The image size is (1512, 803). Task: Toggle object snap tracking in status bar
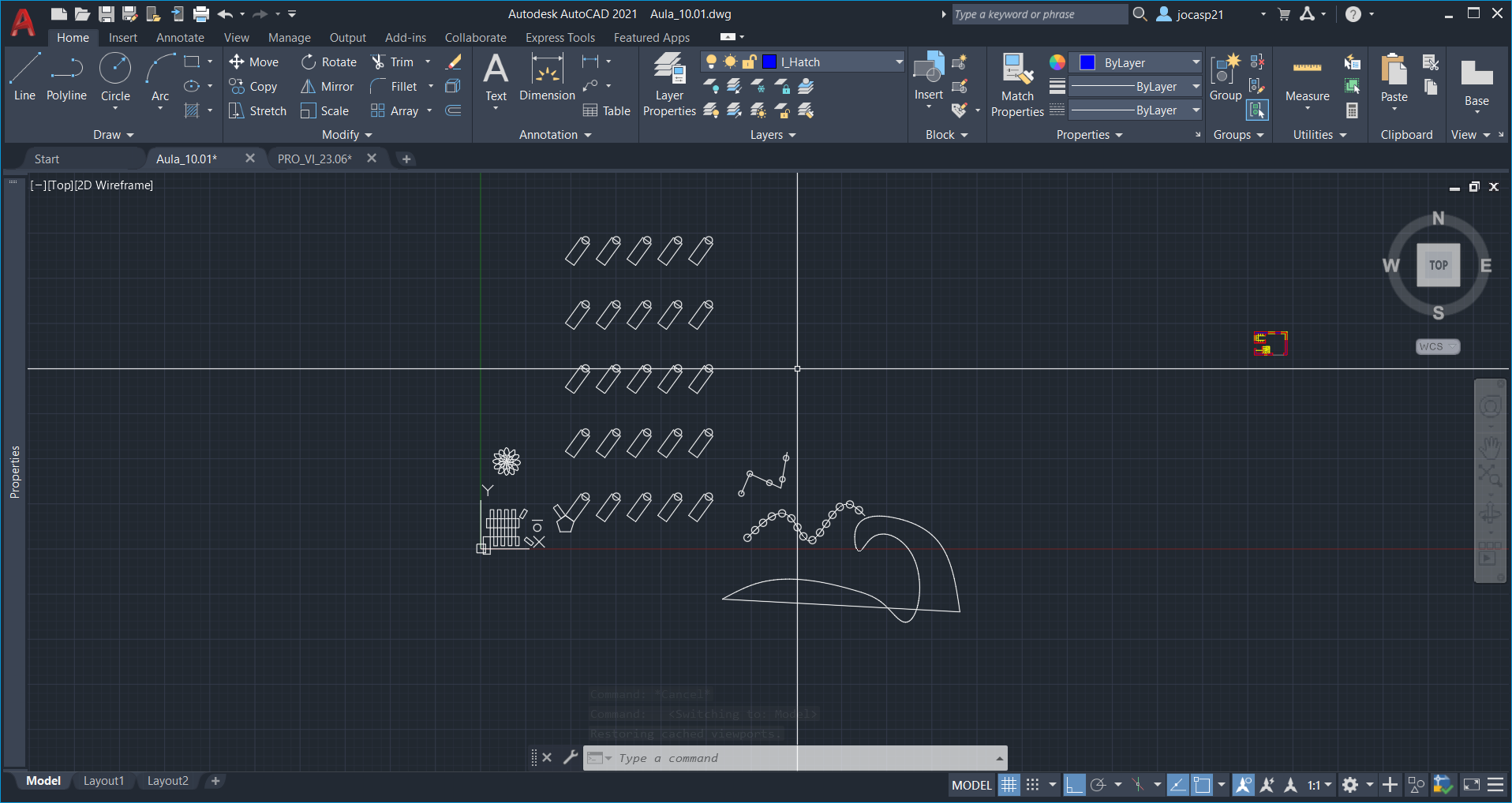[1177, 785]
